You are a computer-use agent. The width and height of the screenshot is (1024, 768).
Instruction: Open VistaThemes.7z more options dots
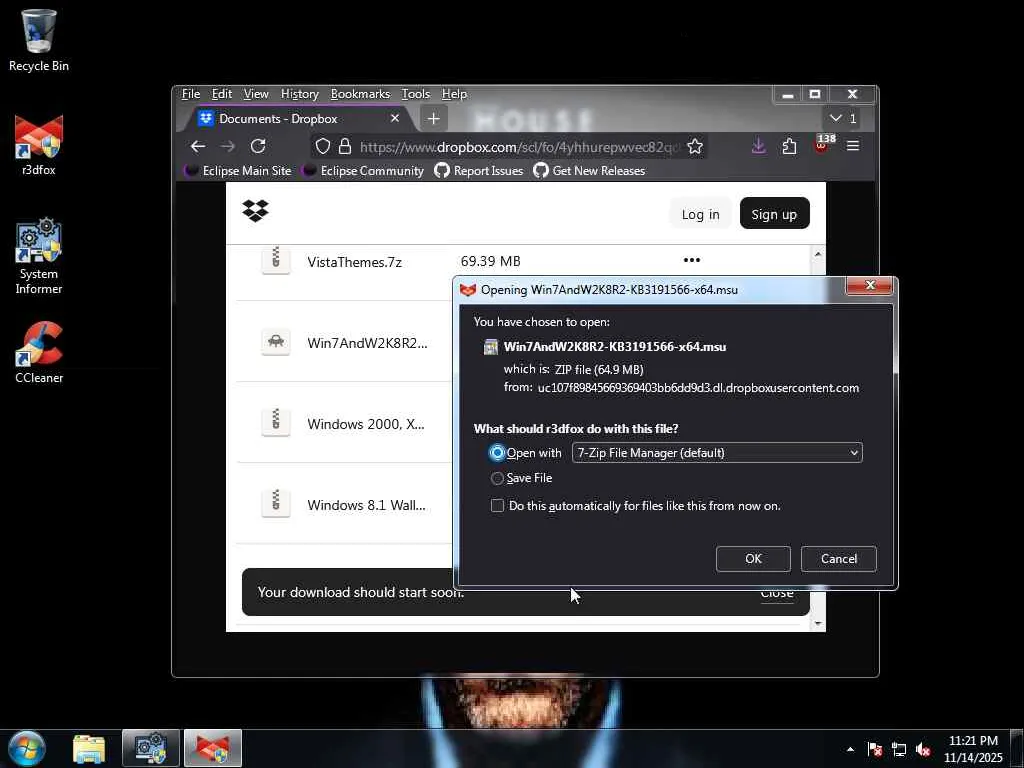coord(692,260)
